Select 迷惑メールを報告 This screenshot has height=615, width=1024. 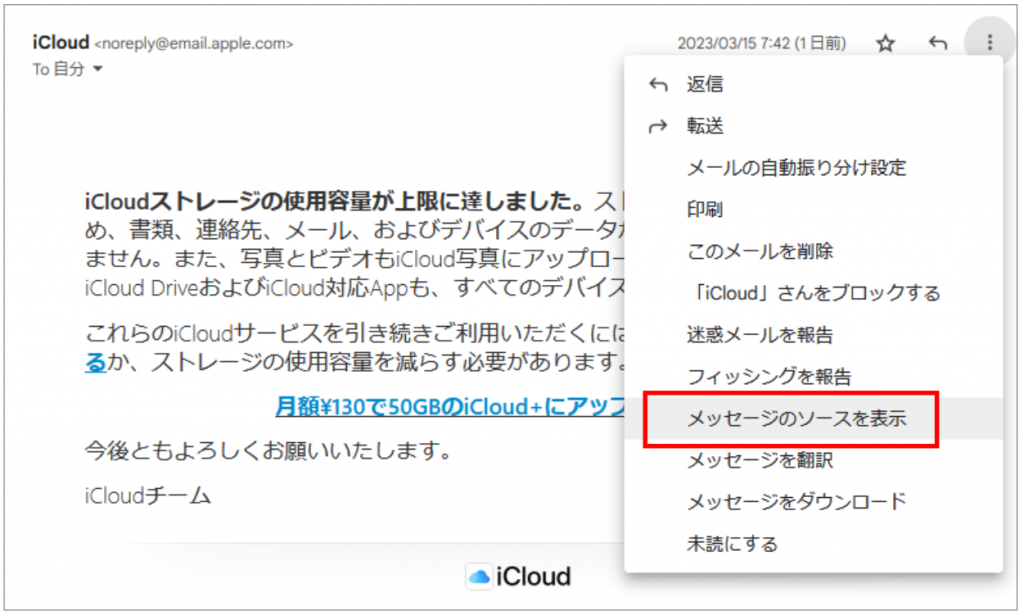tap(813, 335)
